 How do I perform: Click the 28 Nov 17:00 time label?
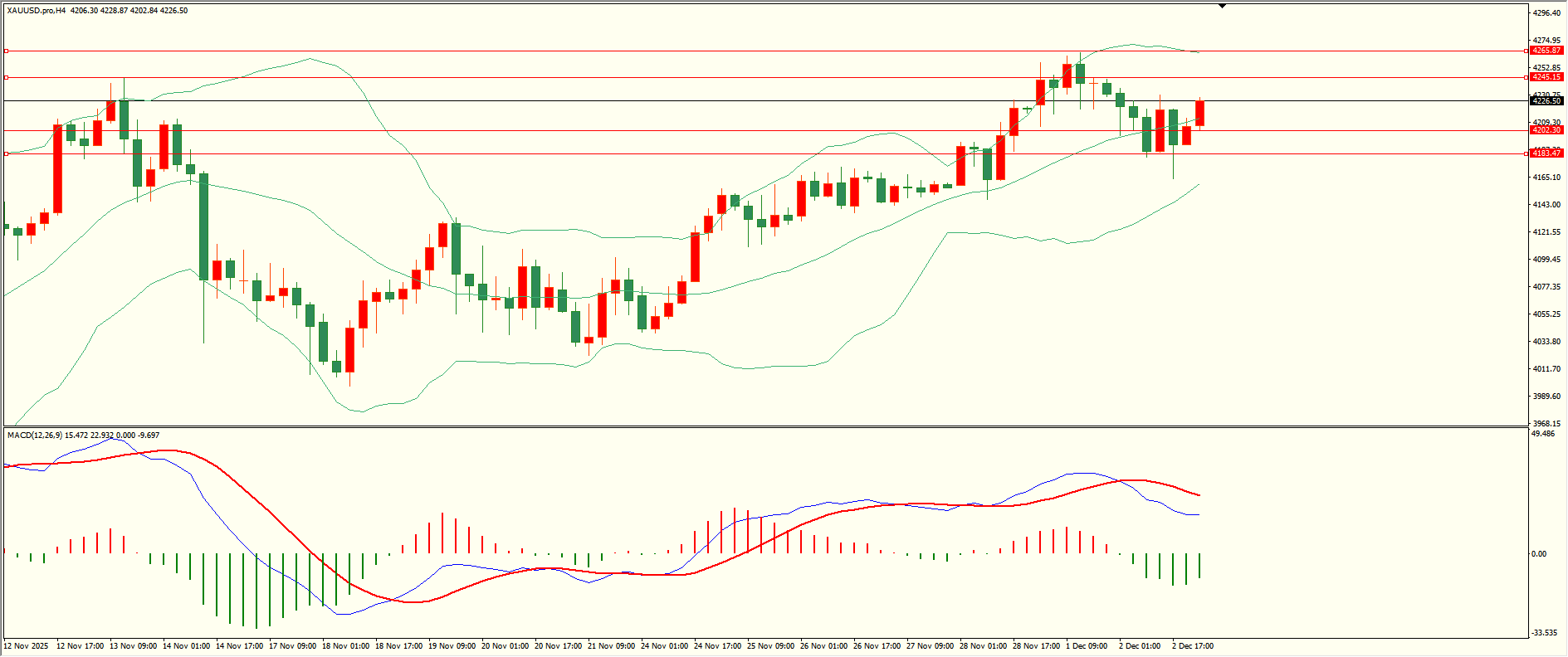tap(1036, 645)
